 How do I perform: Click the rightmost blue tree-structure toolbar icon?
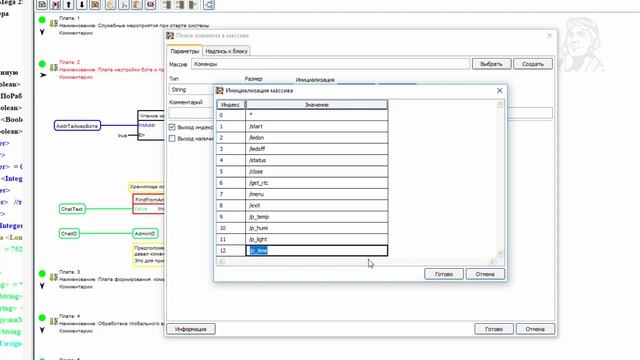click(209, 5)
